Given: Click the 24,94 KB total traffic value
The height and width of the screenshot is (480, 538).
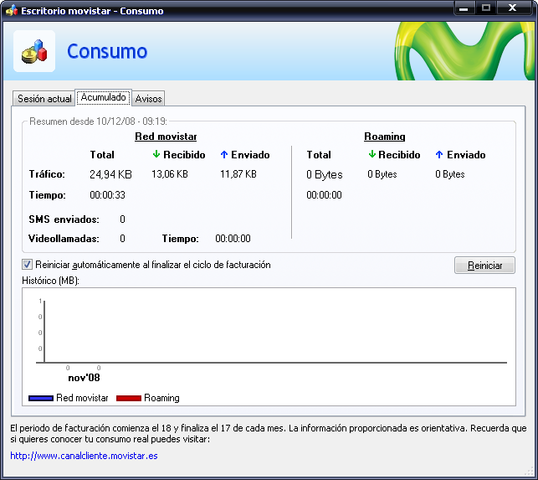Looking at the screenshot, I should [x=111, y=174].
